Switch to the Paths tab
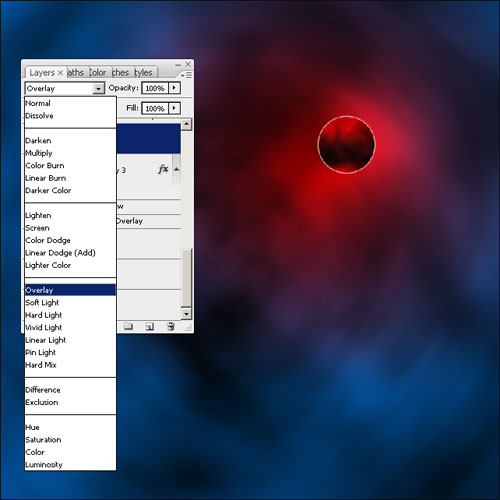500x500 pixels. (76, 72)
